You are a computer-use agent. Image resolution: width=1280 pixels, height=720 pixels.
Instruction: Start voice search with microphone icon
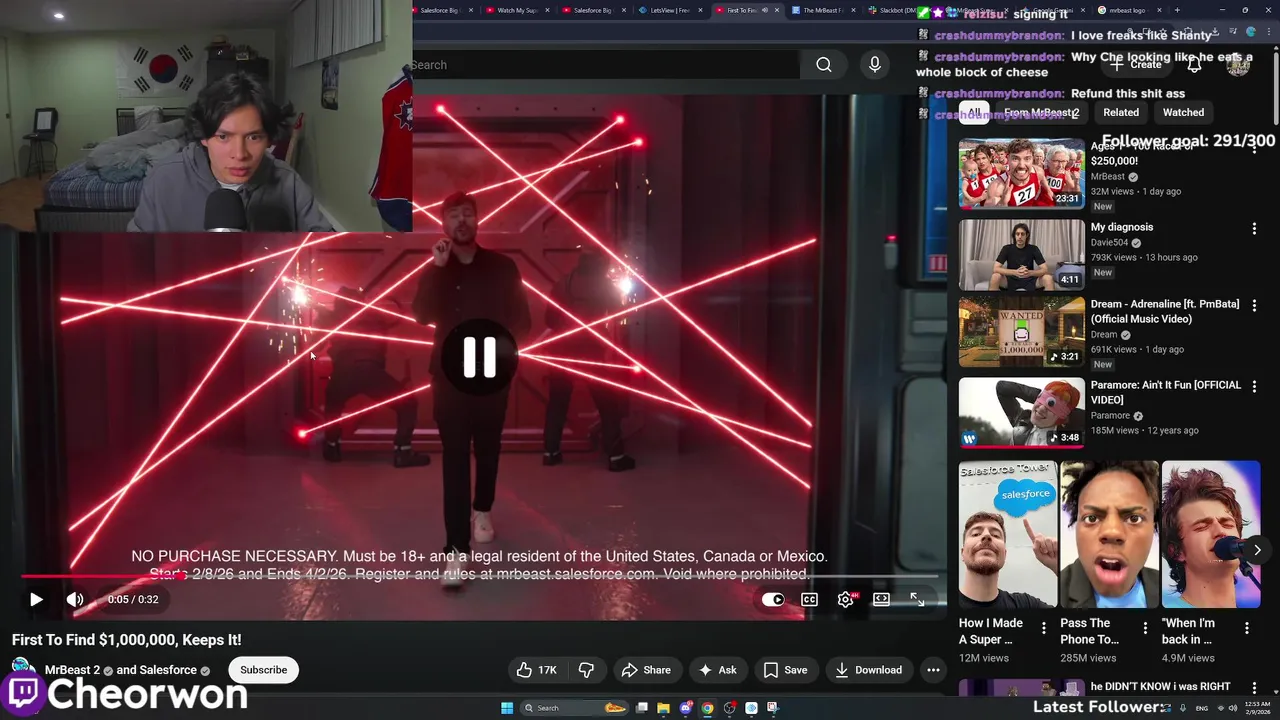tap(875, 65)
